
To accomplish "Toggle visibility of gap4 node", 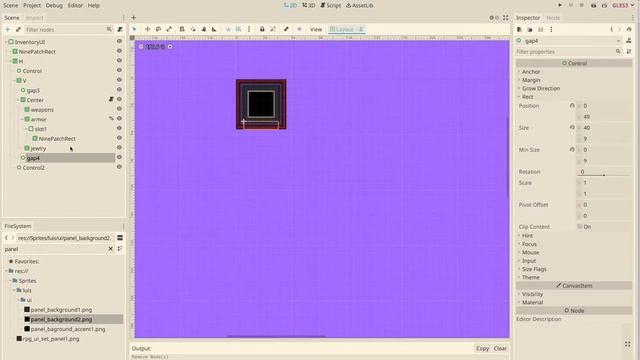I will [x=119, y=157].
